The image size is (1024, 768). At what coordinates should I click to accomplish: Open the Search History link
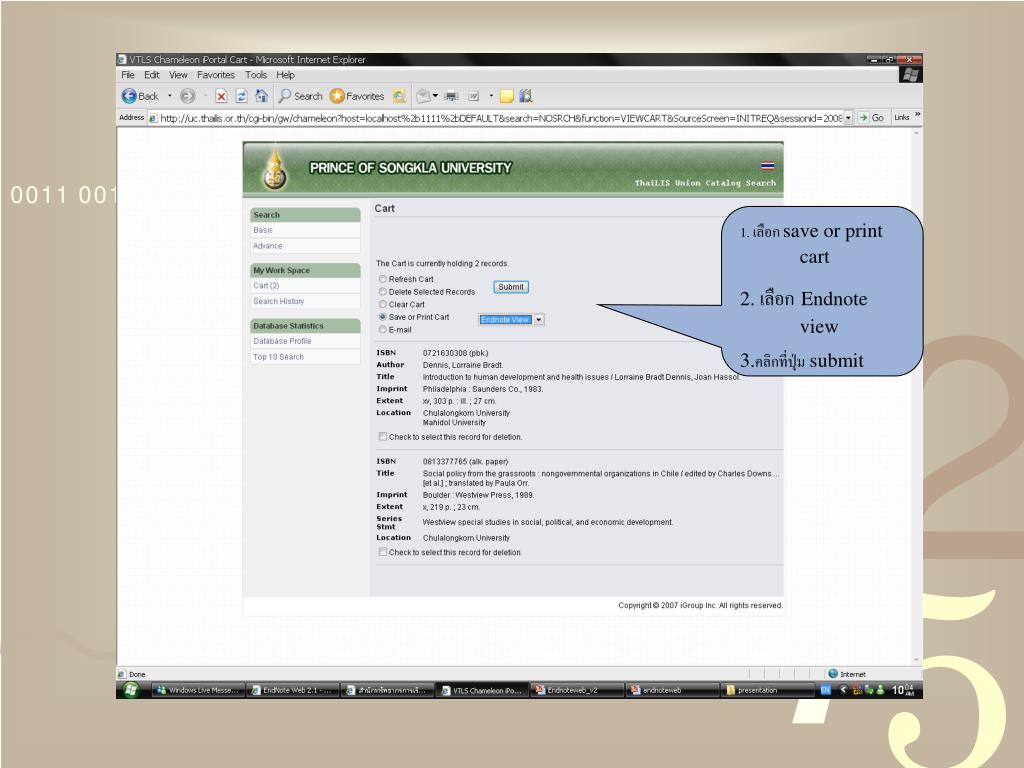pyautogui.click(x=278, y=302)
